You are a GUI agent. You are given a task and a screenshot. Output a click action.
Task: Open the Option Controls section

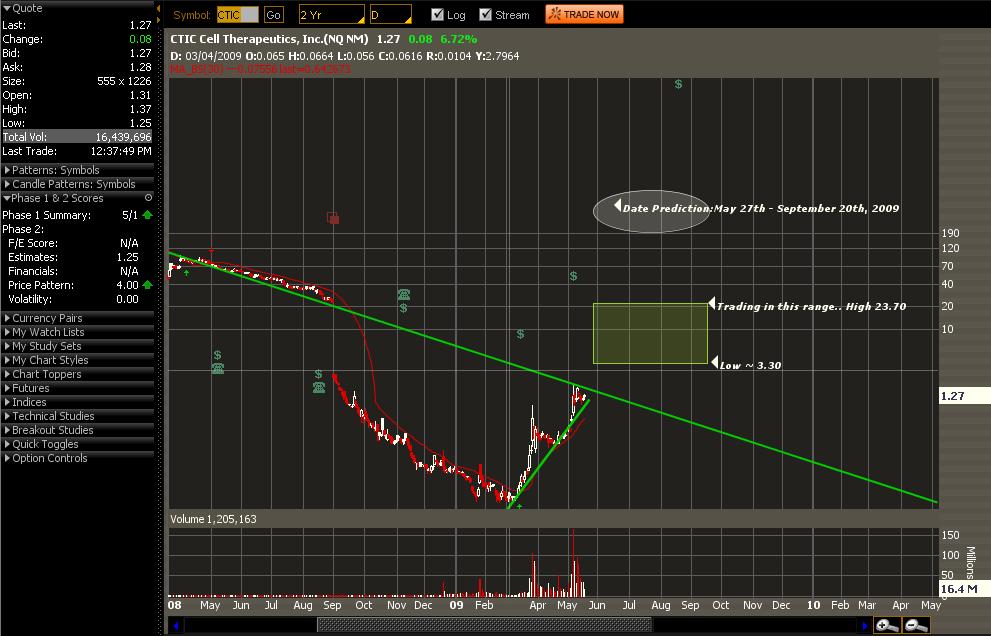78,458
